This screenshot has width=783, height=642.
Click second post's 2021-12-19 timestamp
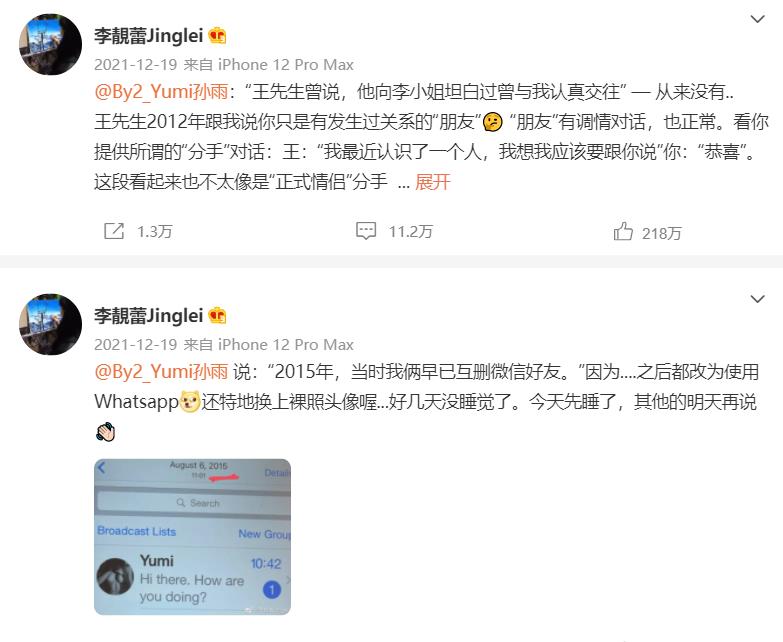pos(136,345)
